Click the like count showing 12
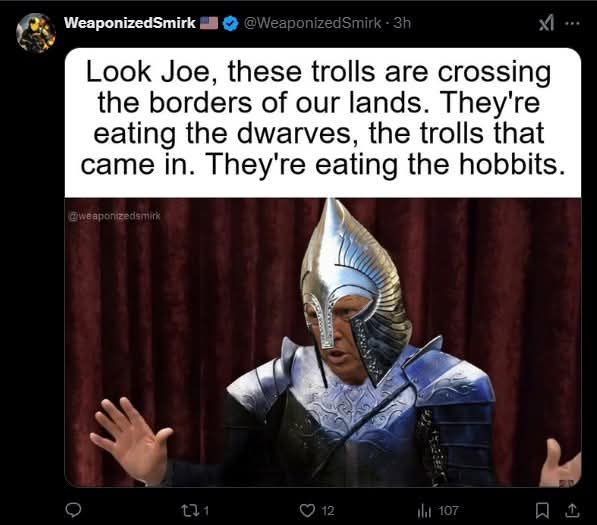 click(x=327, y=511)
